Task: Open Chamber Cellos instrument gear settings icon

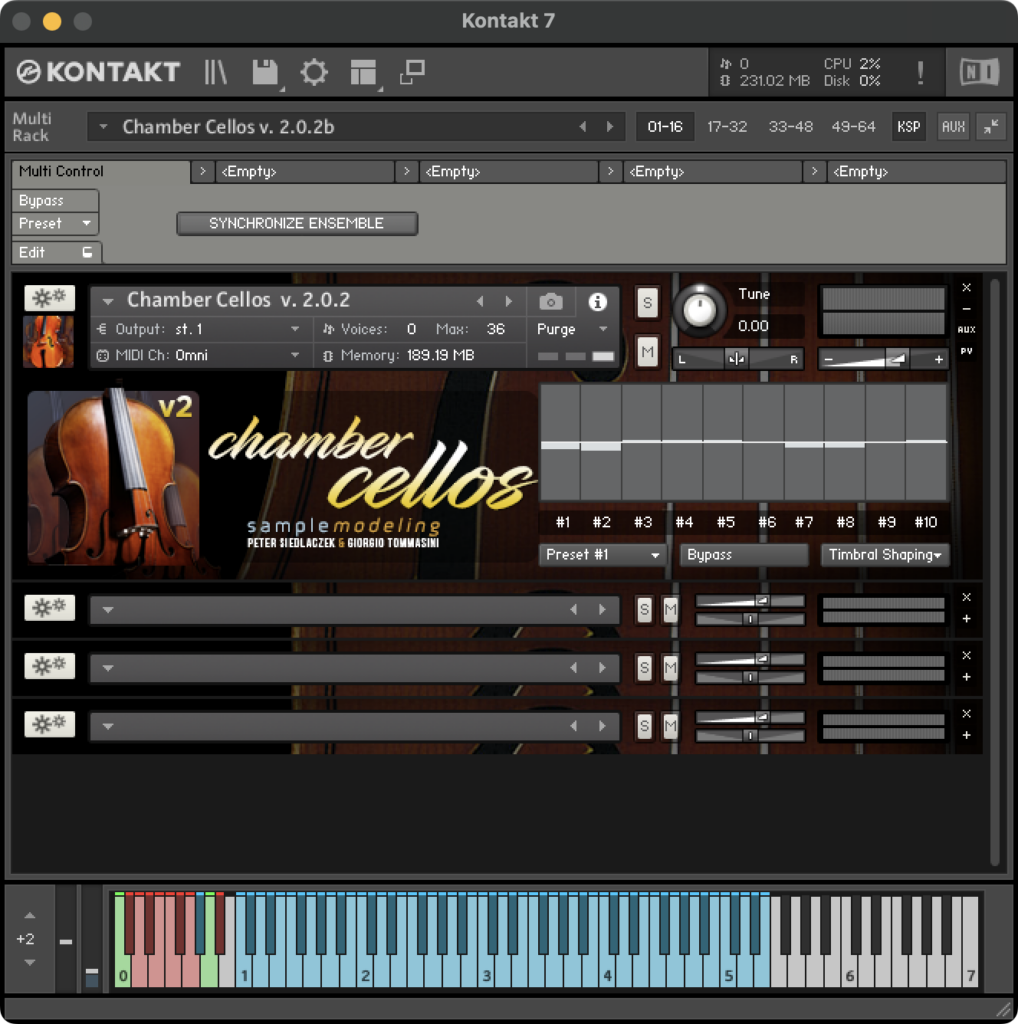Action: (x=50, y=298)
